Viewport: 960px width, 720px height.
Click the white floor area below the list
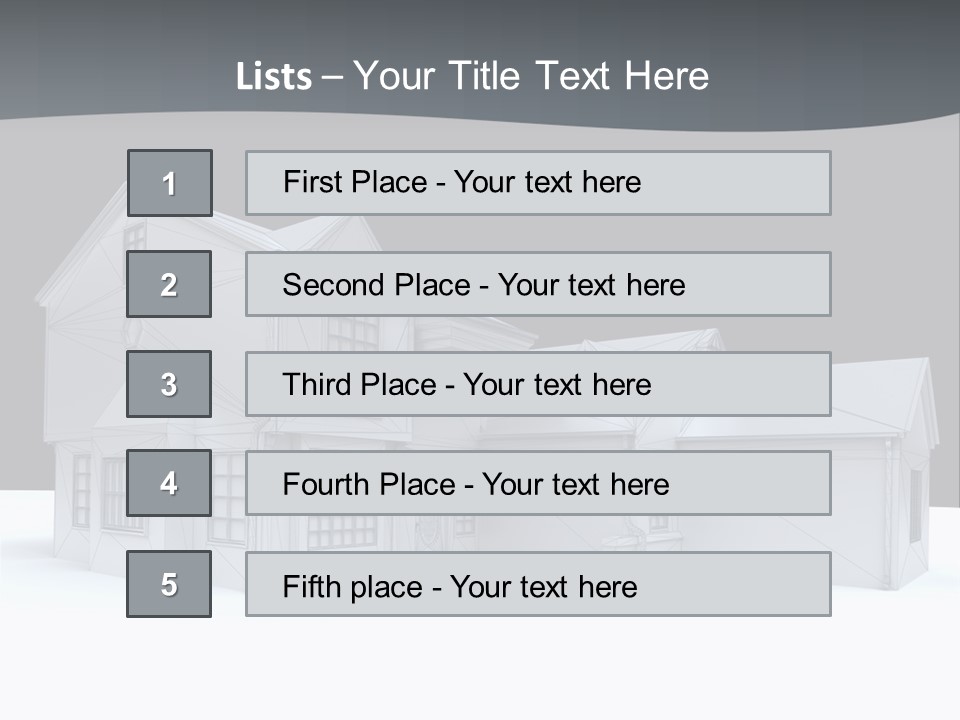pyautogui.click(x=480, y=670)
